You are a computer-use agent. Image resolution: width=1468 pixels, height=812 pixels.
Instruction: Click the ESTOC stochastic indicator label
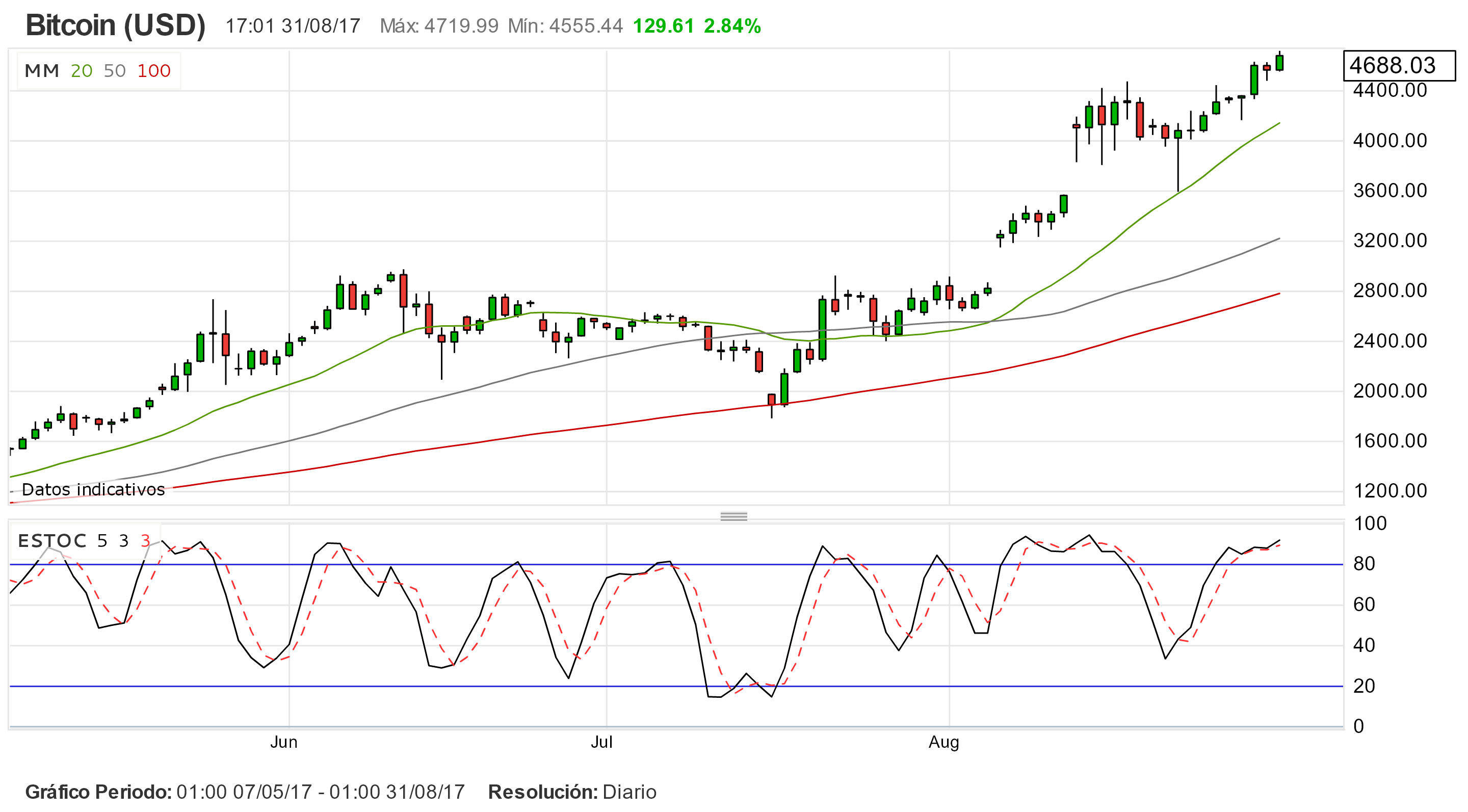coord(52,541)
